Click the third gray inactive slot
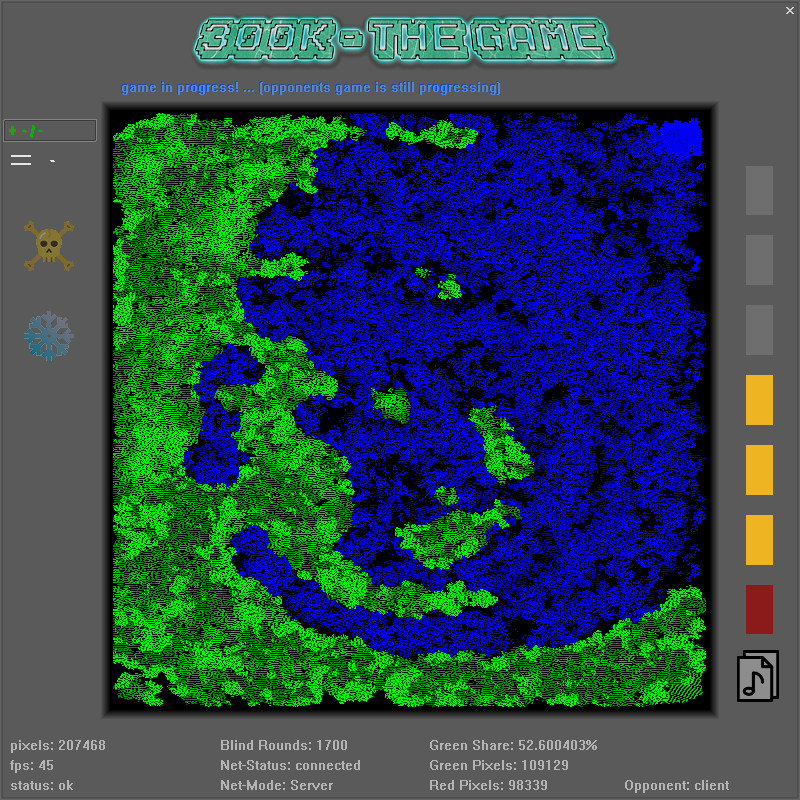 (758, 330)
